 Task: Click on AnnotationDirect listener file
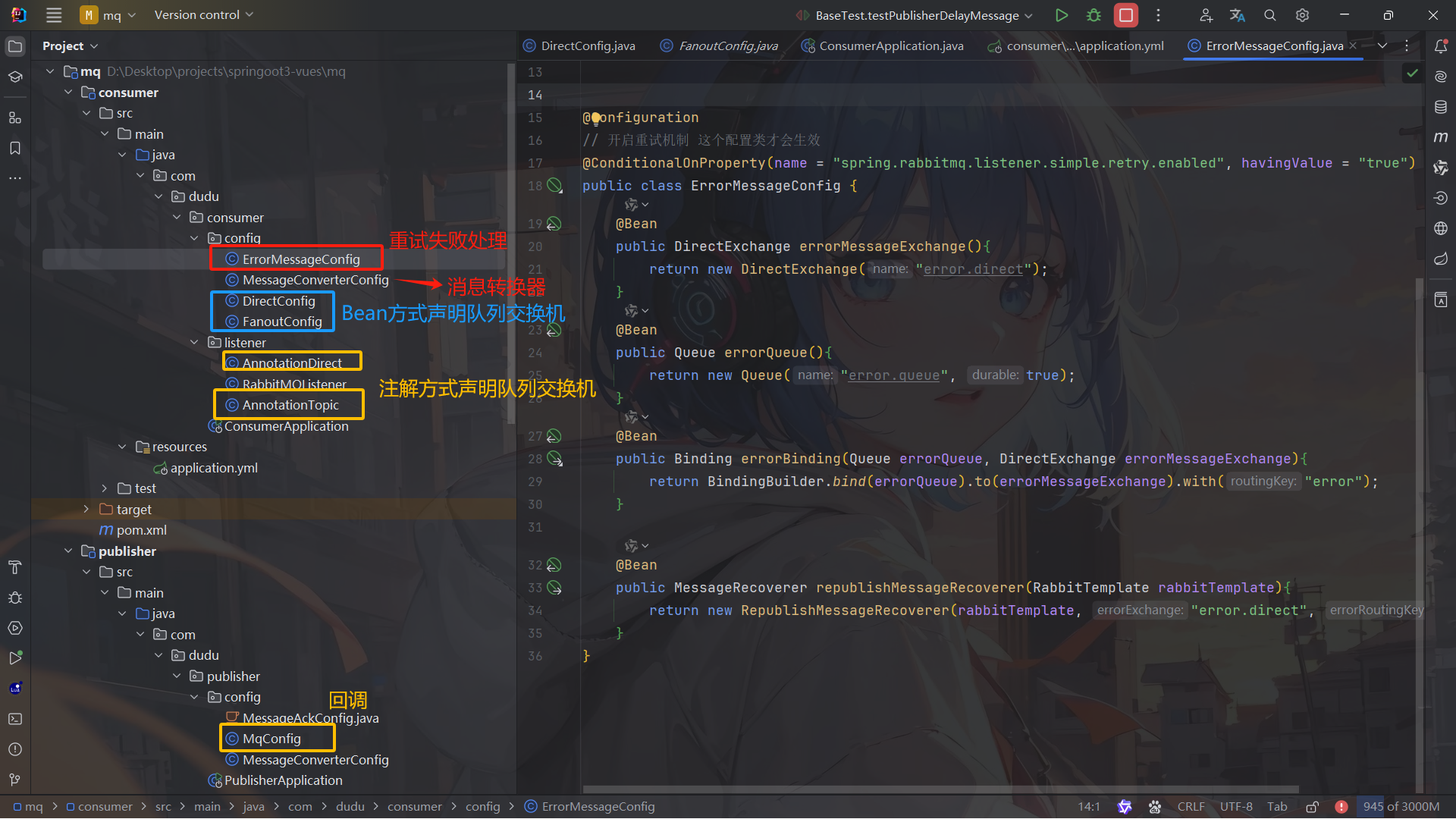(292, 362)
